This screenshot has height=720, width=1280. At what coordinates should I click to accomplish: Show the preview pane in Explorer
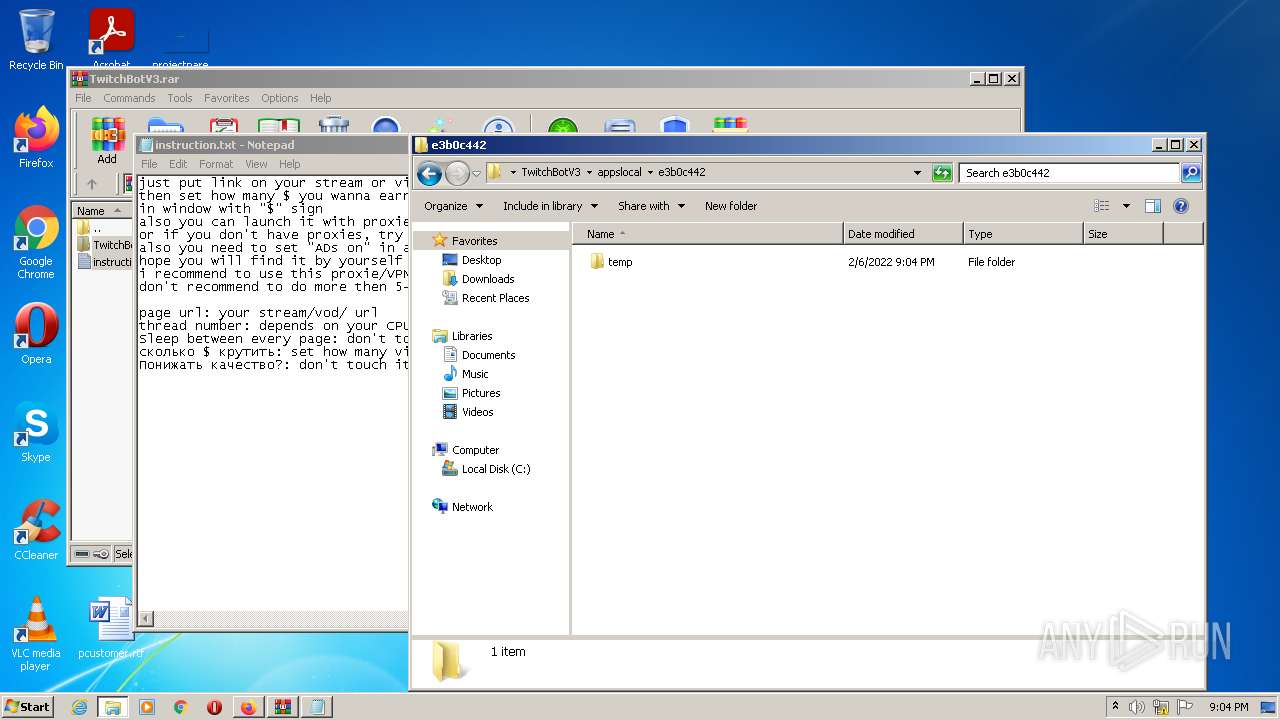click(1152, 206)
